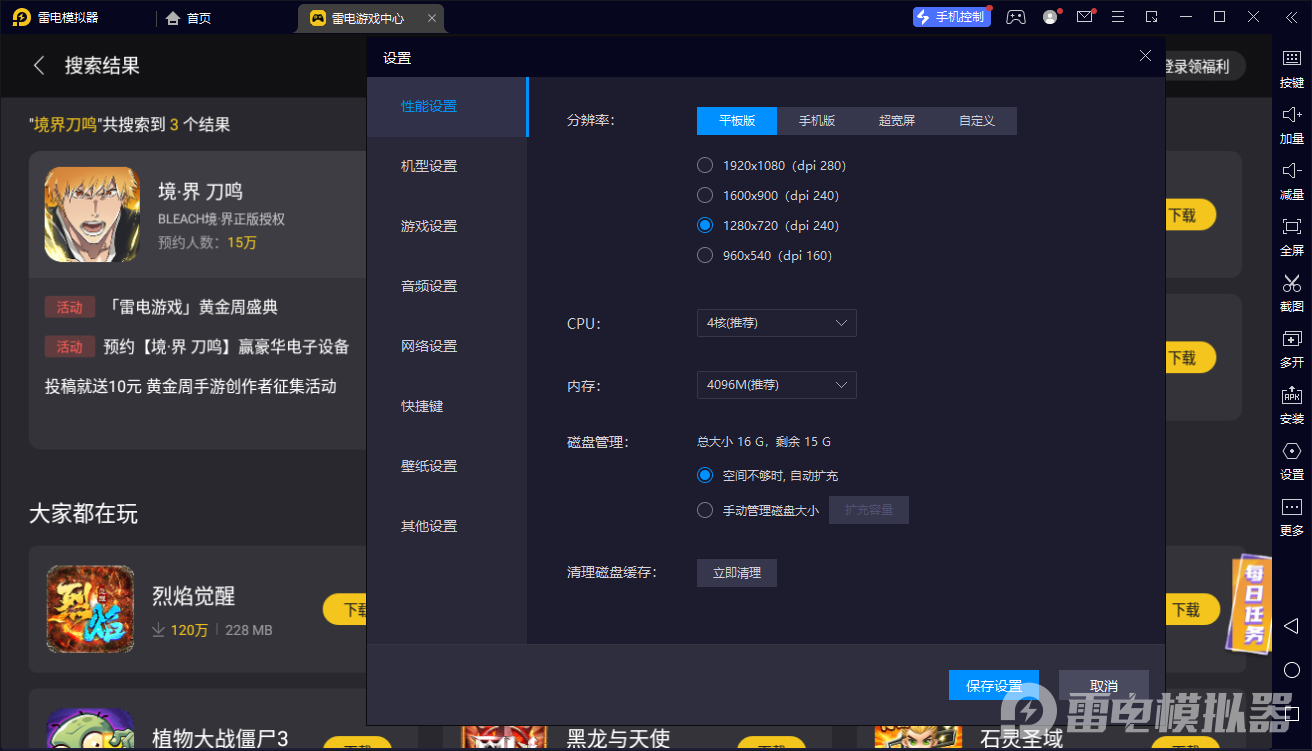Click the user avatar icon
The height and width of the screenshot is (751, 1312).
pyautogui.click(x=1050, y=17)
